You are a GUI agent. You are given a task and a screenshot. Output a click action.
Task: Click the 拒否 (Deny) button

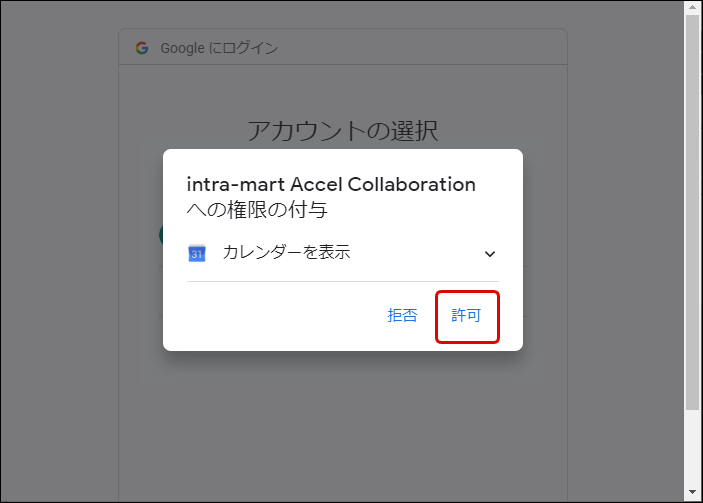click(x=402, y=316)
